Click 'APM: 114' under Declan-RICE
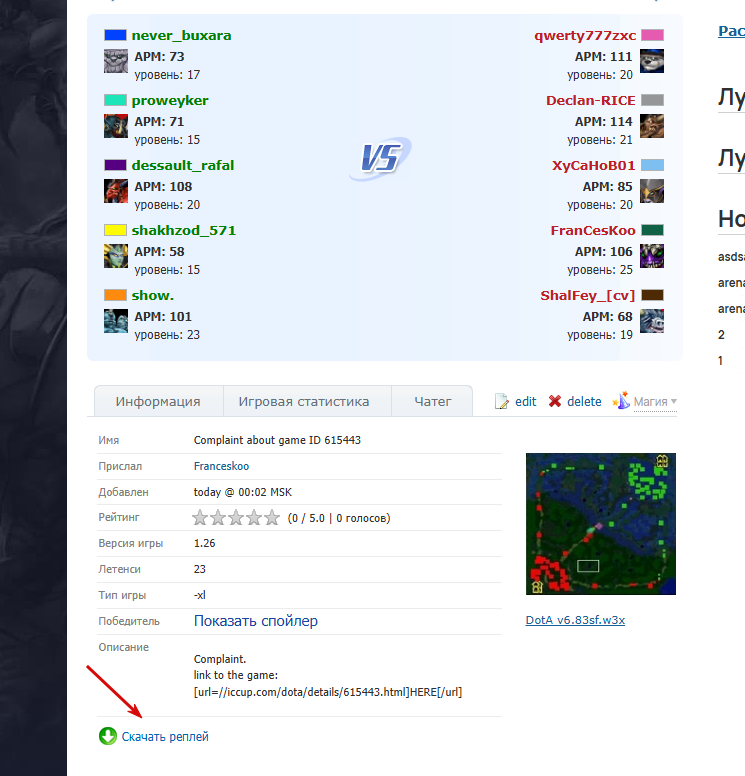Screen dimensions: 745x776 click(x=603, y=122)
